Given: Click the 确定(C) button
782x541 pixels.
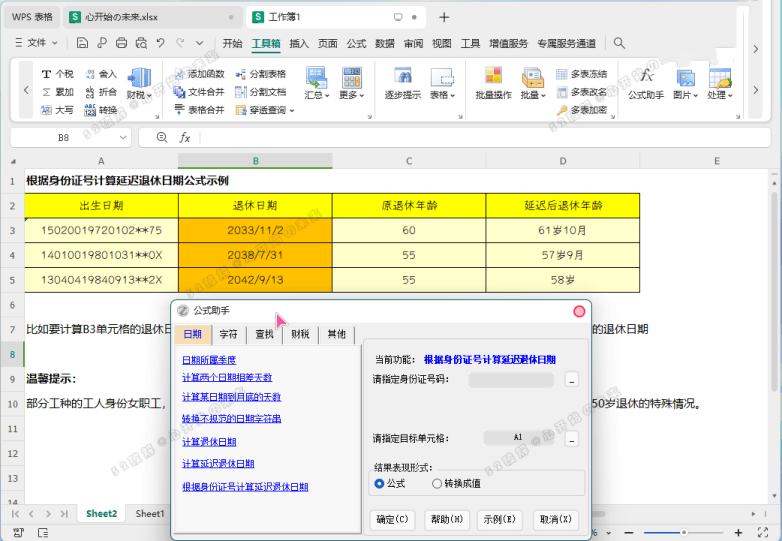Looking at the screenshot, I should tap(392, 520).
